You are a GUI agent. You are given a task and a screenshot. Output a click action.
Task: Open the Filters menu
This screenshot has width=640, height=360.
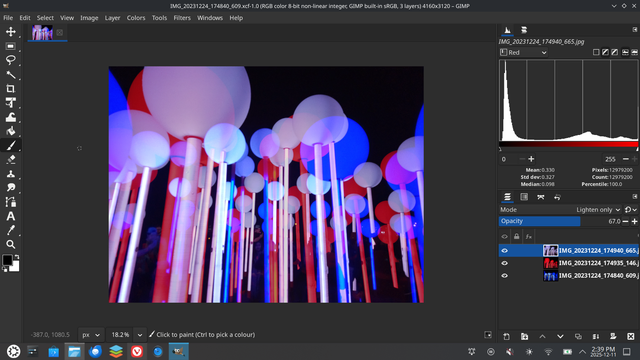182,18
